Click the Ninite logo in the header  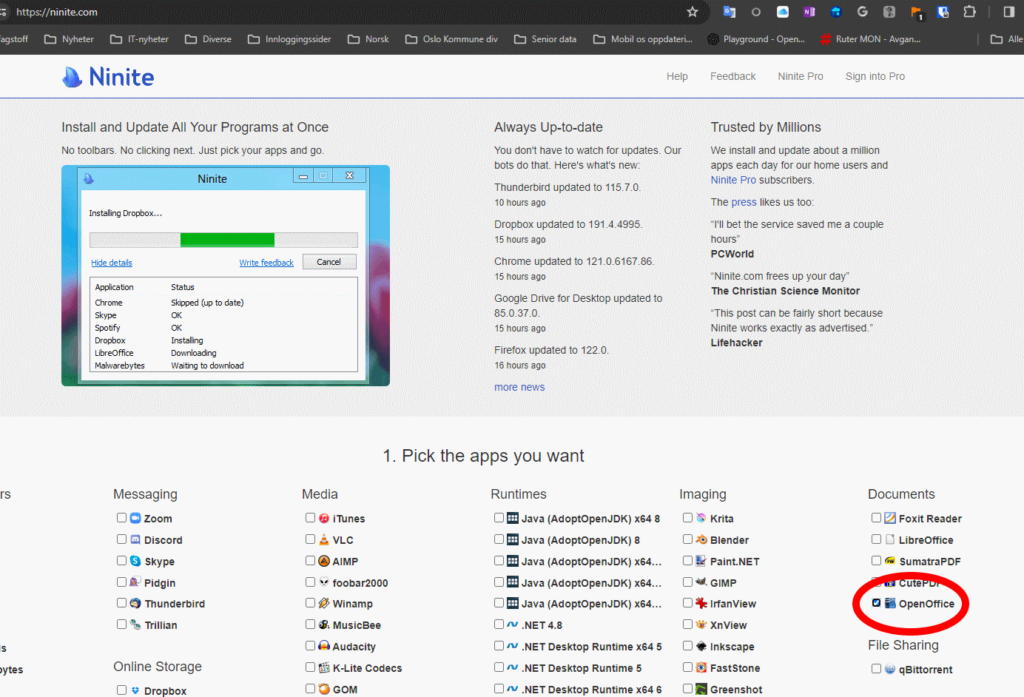point(108,77)
